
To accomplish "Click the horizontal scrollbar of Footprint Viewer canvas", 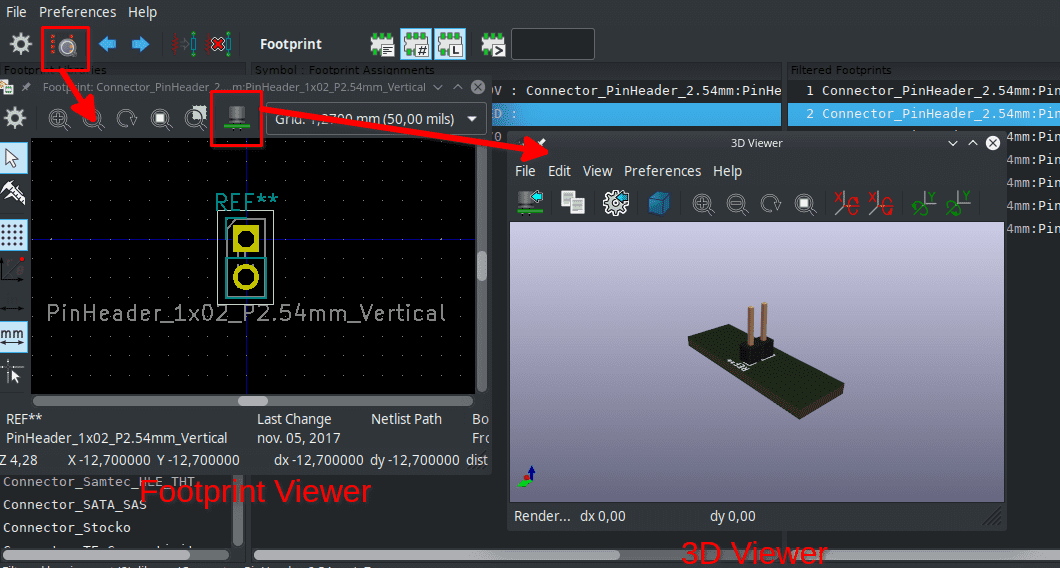I will (x=252, y=401).
